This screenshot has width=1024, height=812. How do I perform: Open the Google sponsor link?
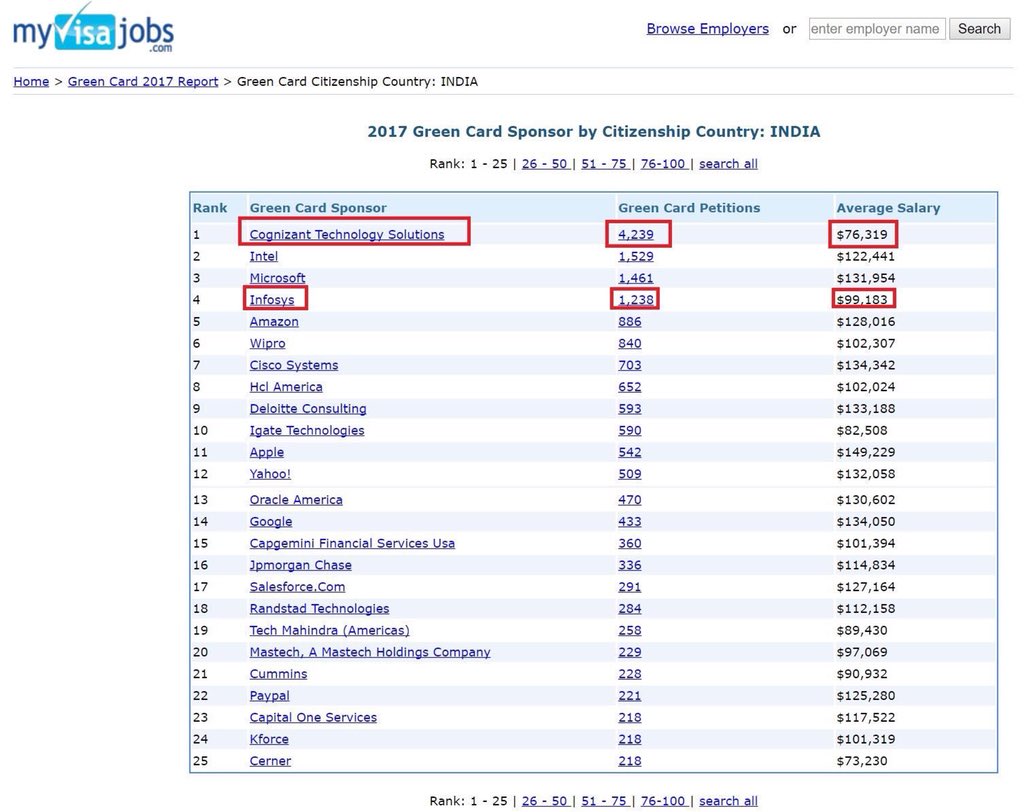(x=271, y=521)
